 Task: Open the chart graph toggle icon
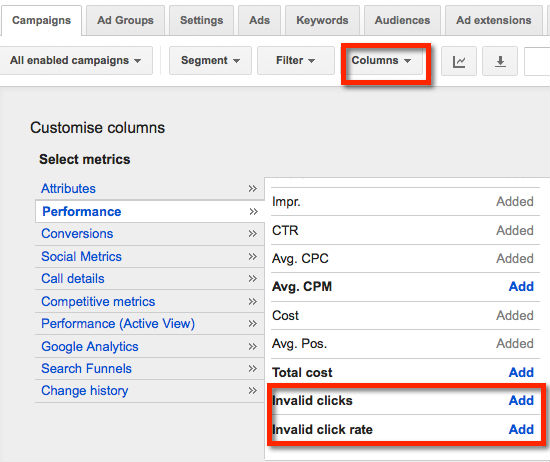(x=458, y=61)
